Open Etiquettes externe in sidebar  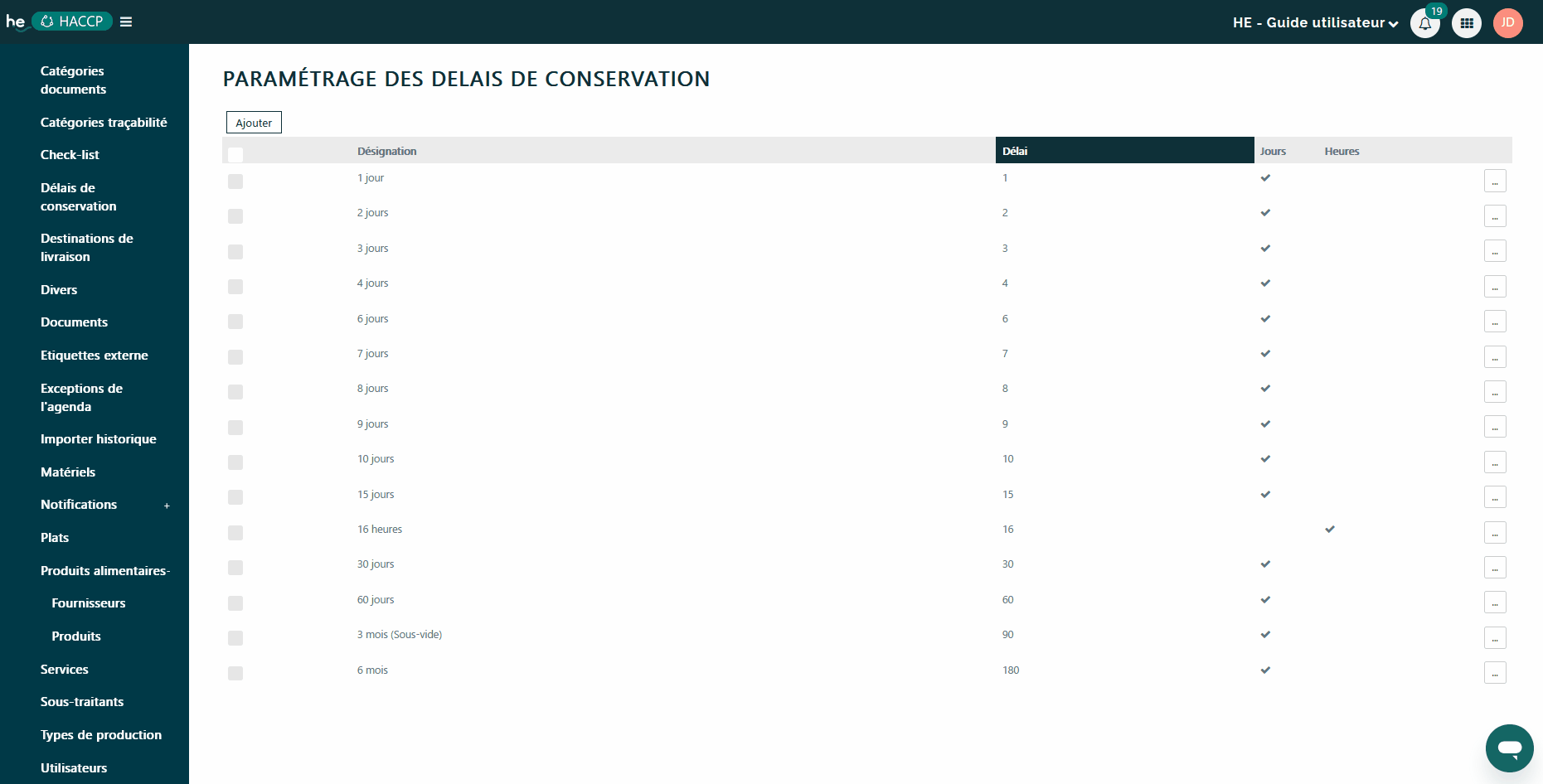point(95,356)
